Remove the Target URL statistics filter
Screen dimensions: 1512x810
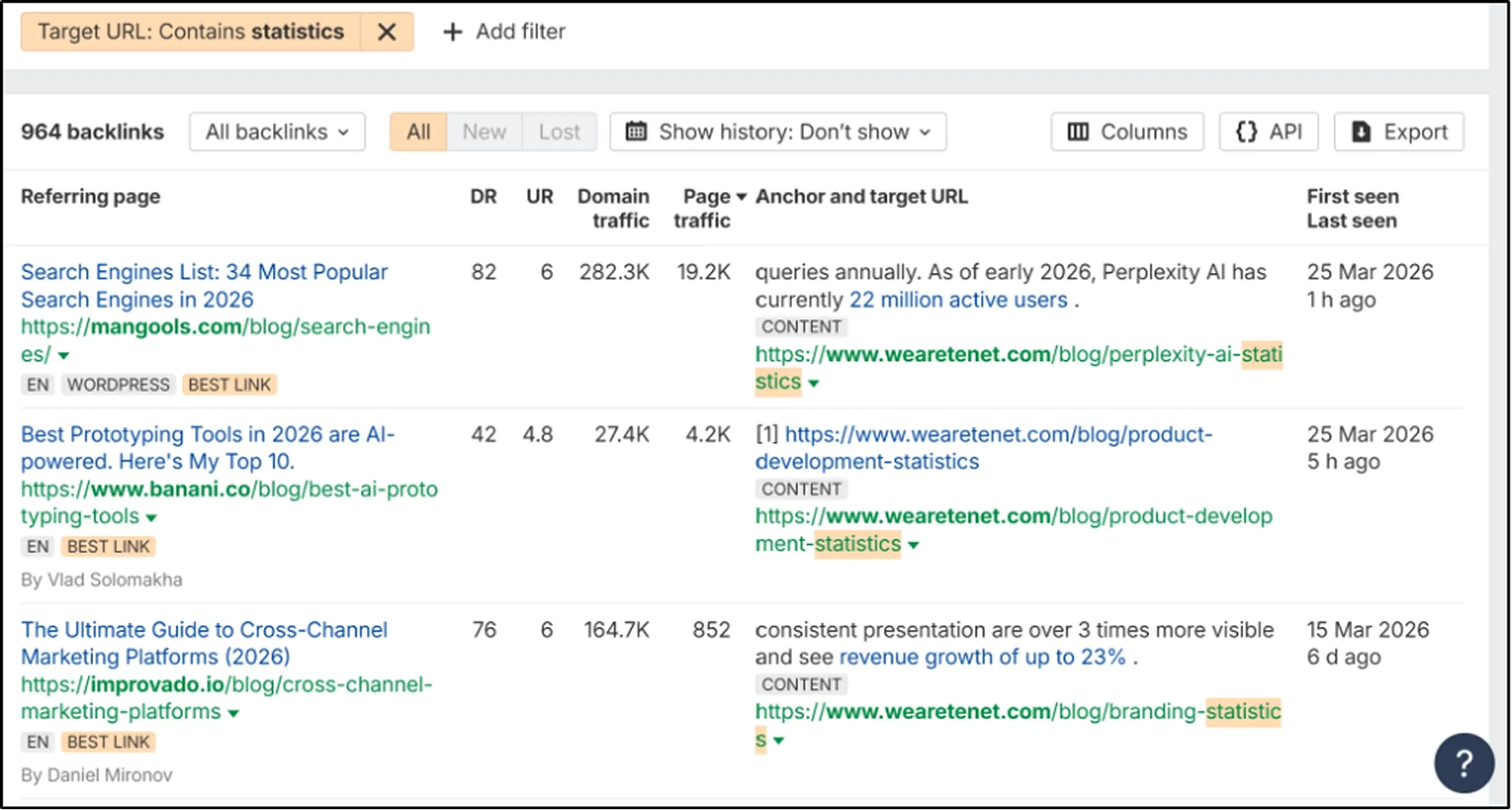(x=386, y=32)
